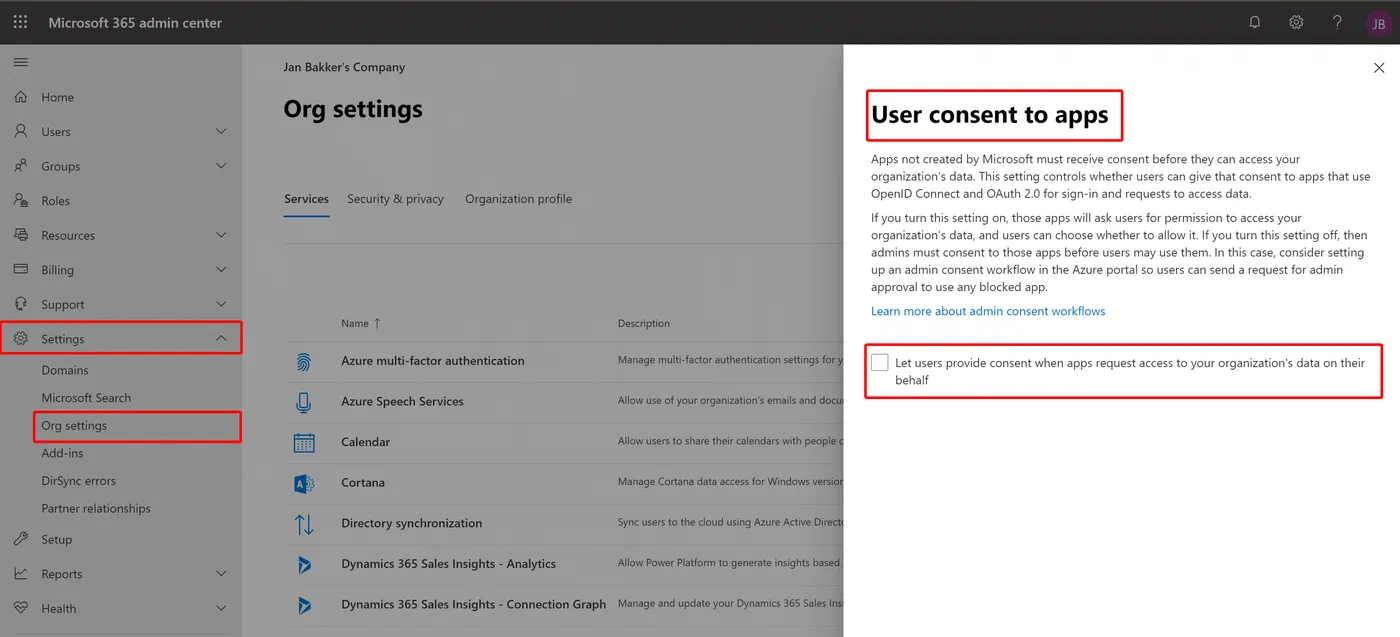1400x637 pixels.
Task: Expand the Health chevron
Action: click(x=221, y=608)
